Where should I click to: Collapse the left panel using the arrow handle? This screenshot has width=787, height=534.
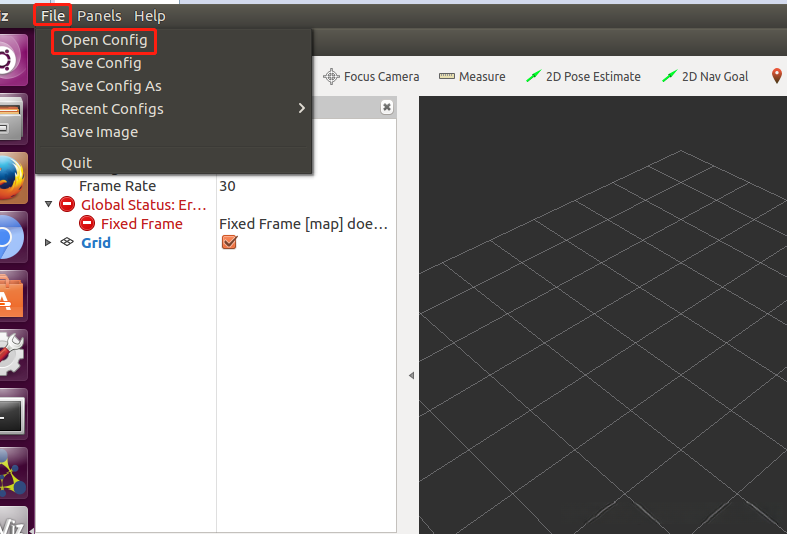click(411, 375)
